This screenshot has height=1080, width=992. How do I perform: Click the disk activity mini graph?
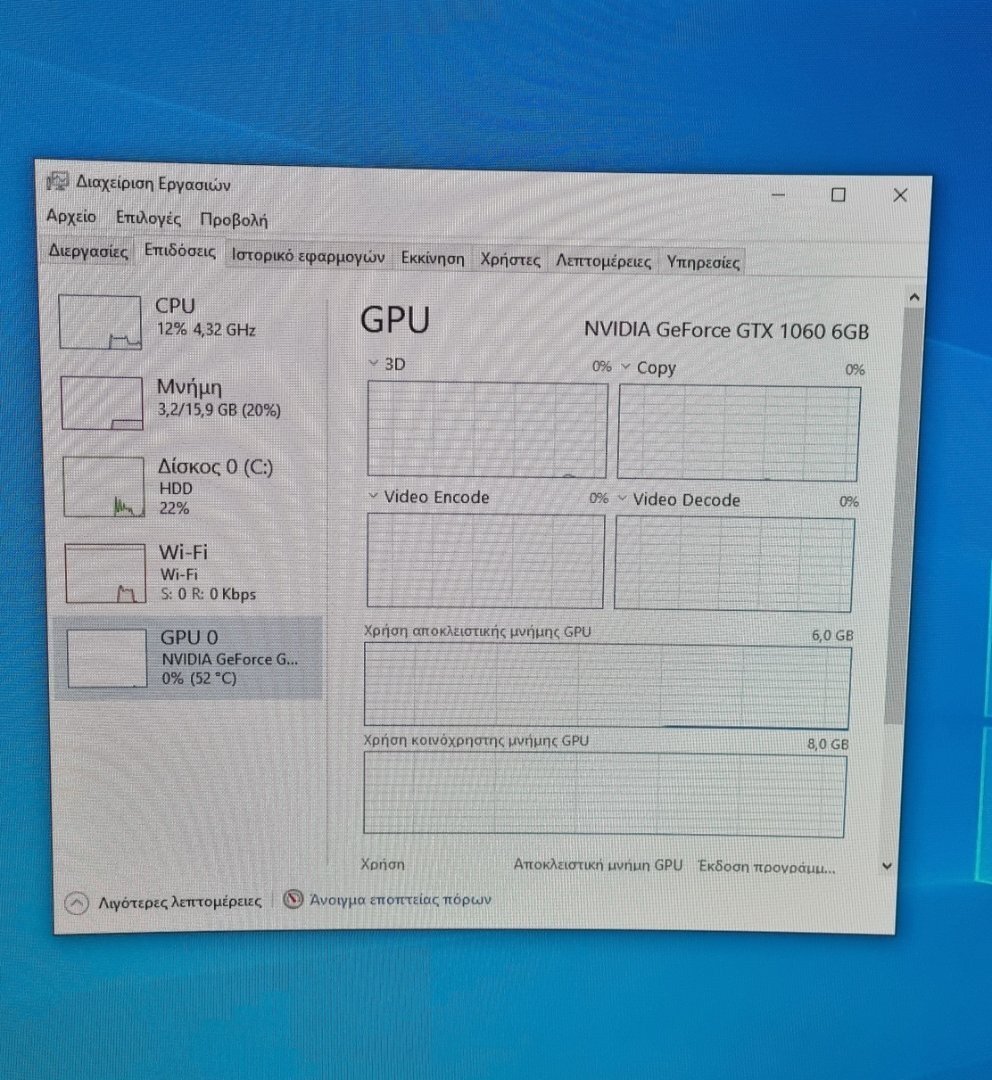[104, 486]
